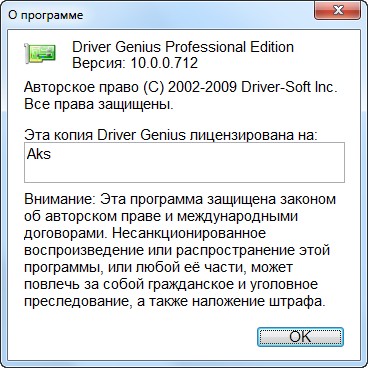Screen dimensions: 368x368
Task: Click the word Внимание in the warning
Action: click(x=57, y=199)
